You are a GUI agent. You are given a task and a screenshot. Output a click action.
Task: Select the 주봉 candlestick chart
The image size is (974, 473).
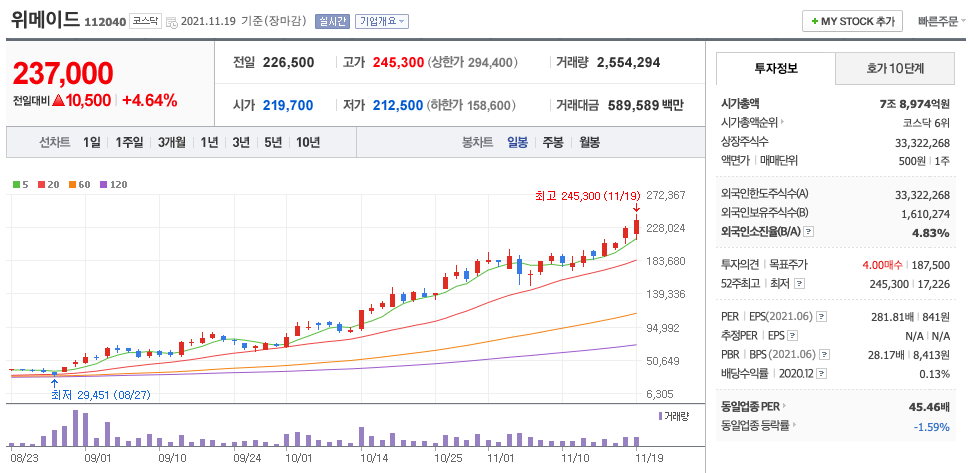(553, 142)
